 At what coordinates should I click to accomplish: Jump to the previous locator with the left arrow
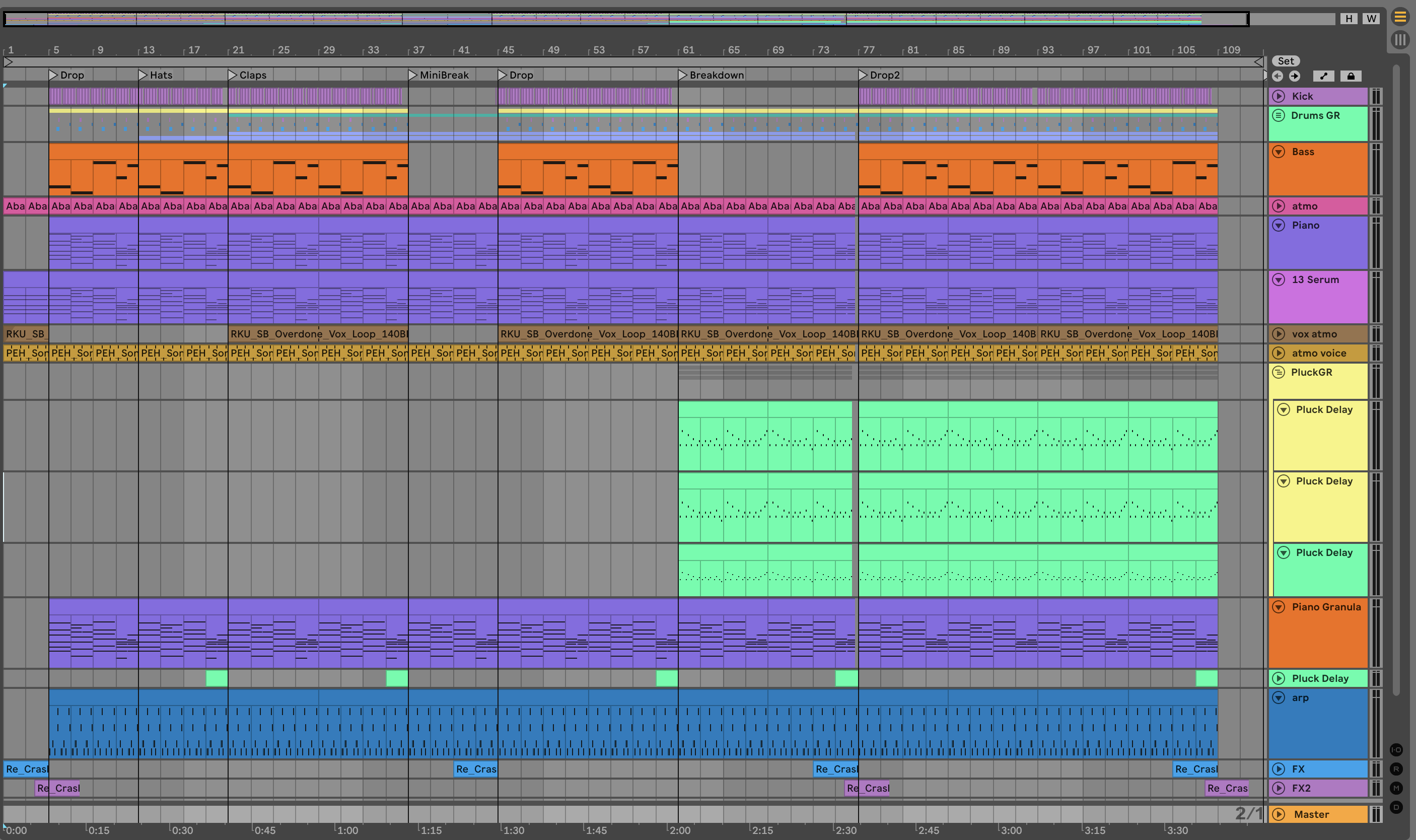click(x=1278, y=76)
